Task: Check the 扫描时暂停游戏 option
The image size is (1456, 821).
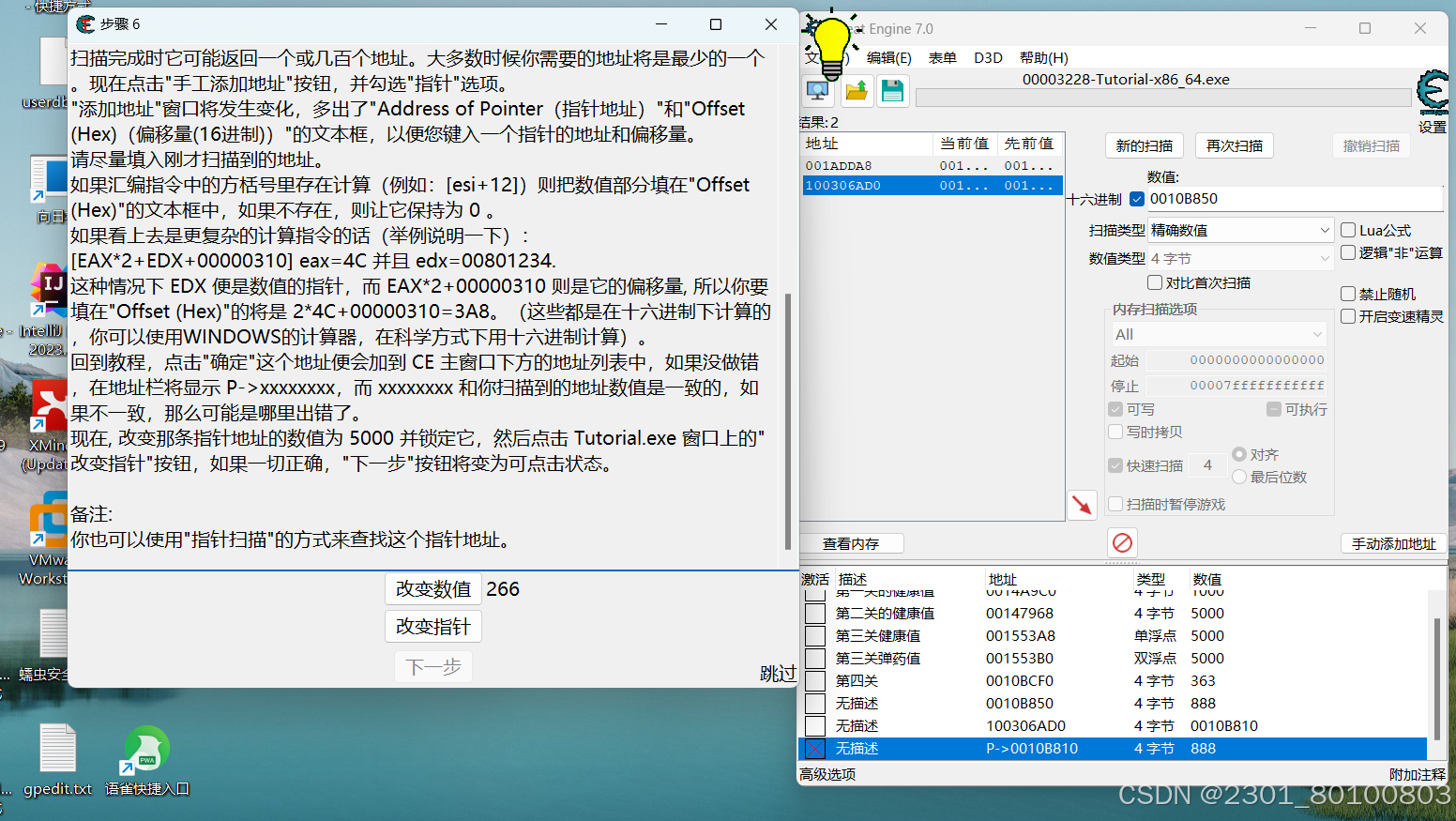Action: click(1115, 504)
